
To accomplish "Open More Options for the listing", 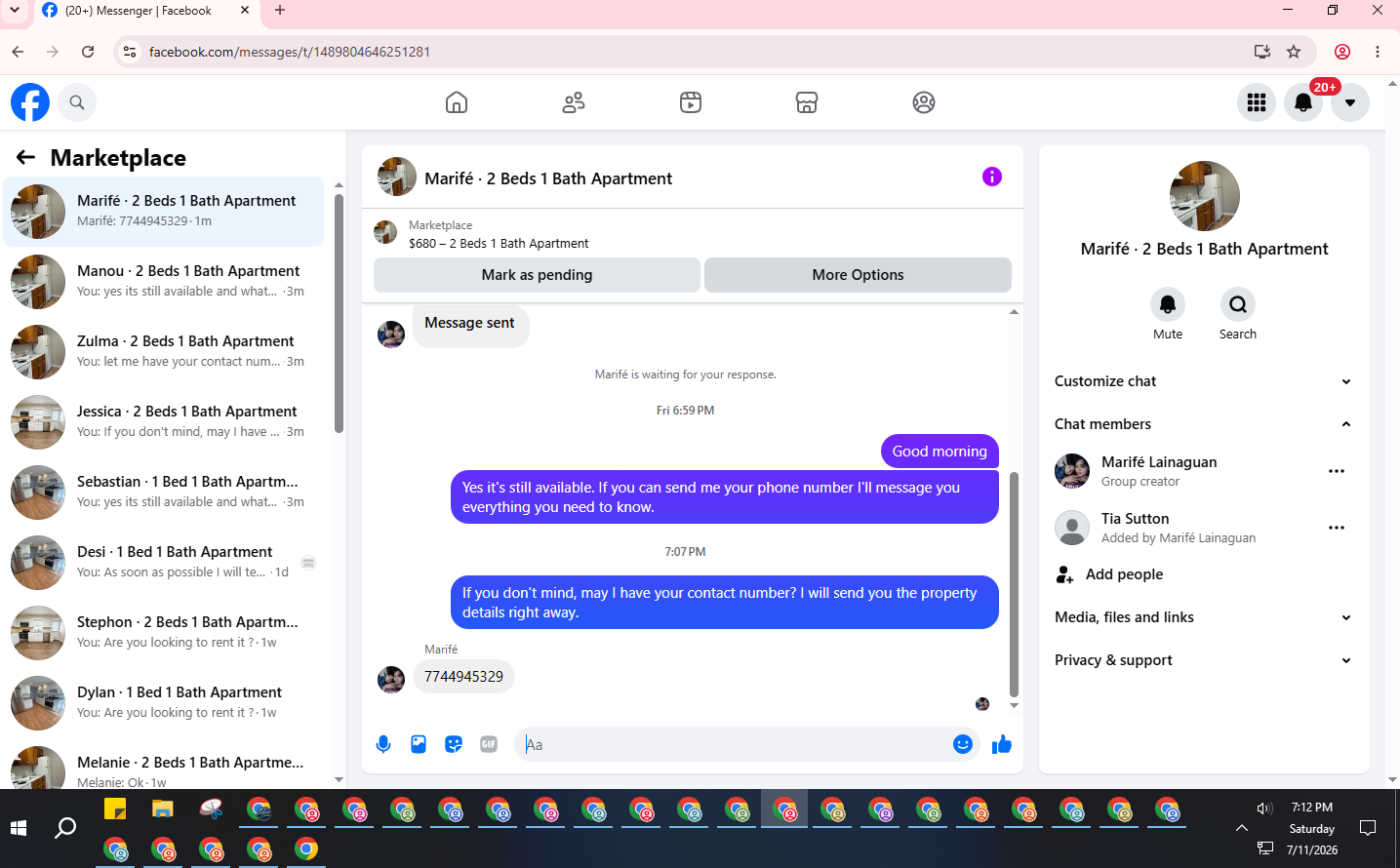I will pos(858,275).
